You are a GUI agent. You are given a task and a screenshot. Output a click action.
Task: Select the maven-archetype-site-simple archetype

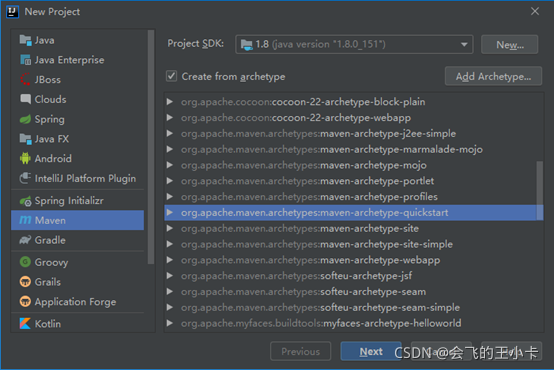pyautogui.click(x=317, y=244)
